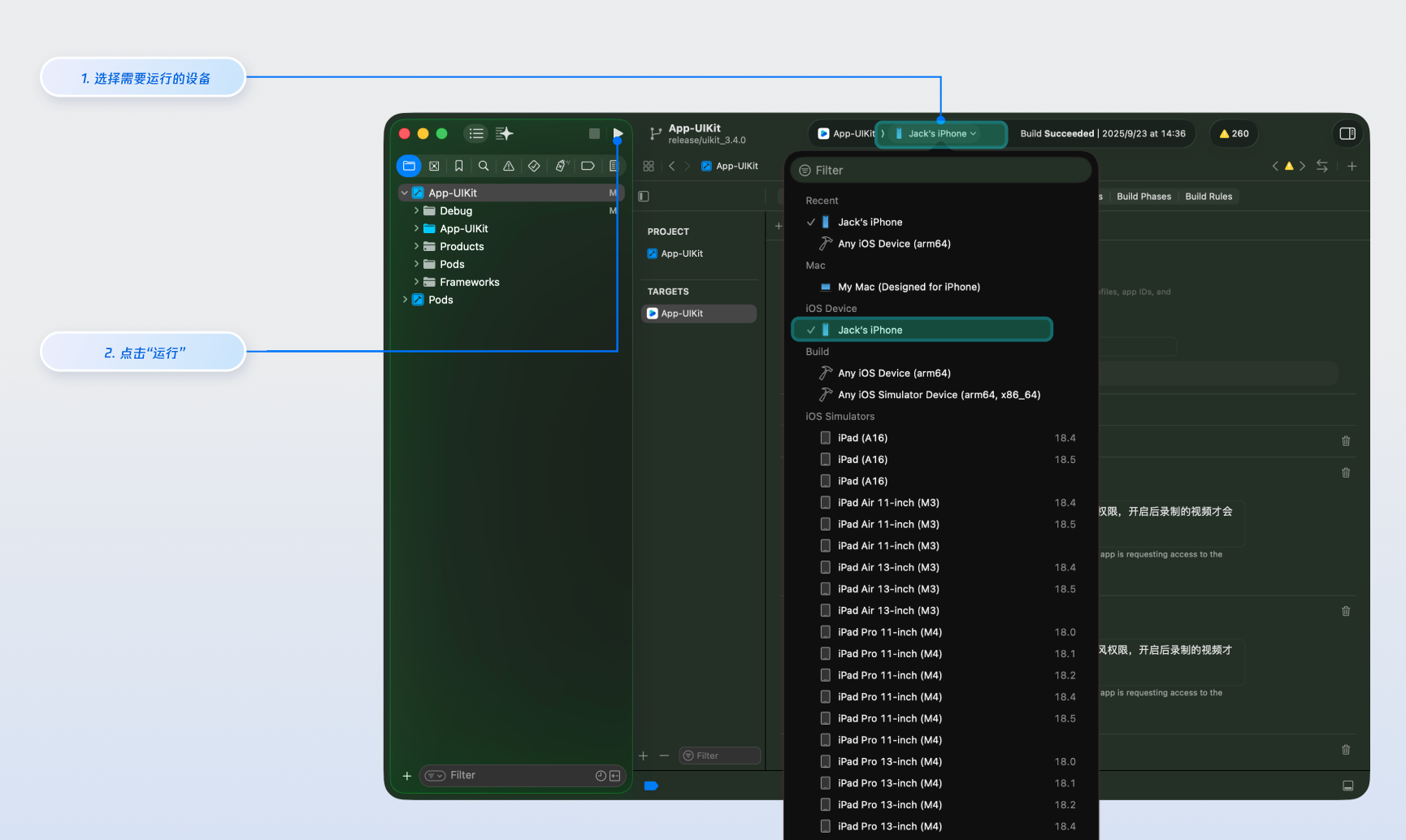Screen dimensions: 1406x840
Task: Click the 260 warnings indicator
Action: pyautogui.click(x=1234, y=134)
